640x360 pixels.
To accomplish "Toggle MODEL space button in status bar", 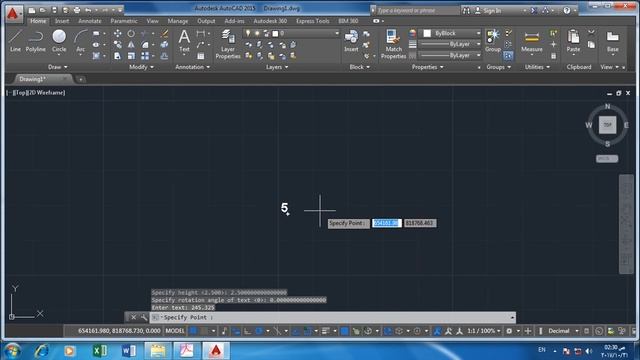I will click(175, 331).
